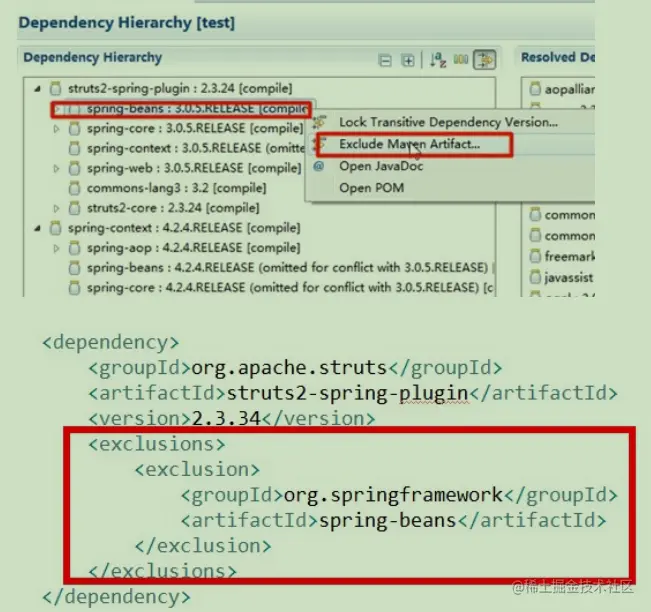Click jar icon beside spring-core 3.0.5.RELEASE

click(74, 129)
